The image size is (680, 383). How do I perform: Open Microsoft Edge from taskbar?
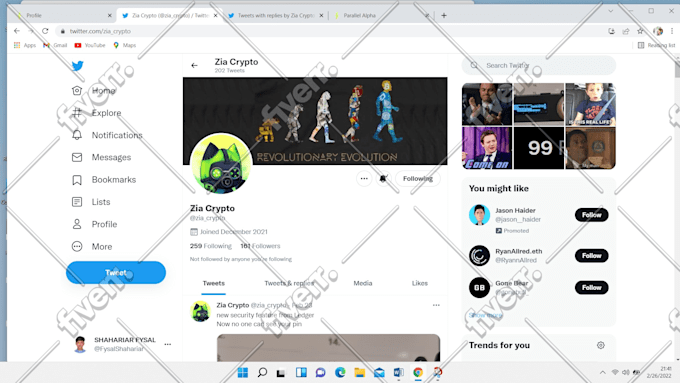click(340, 373)
